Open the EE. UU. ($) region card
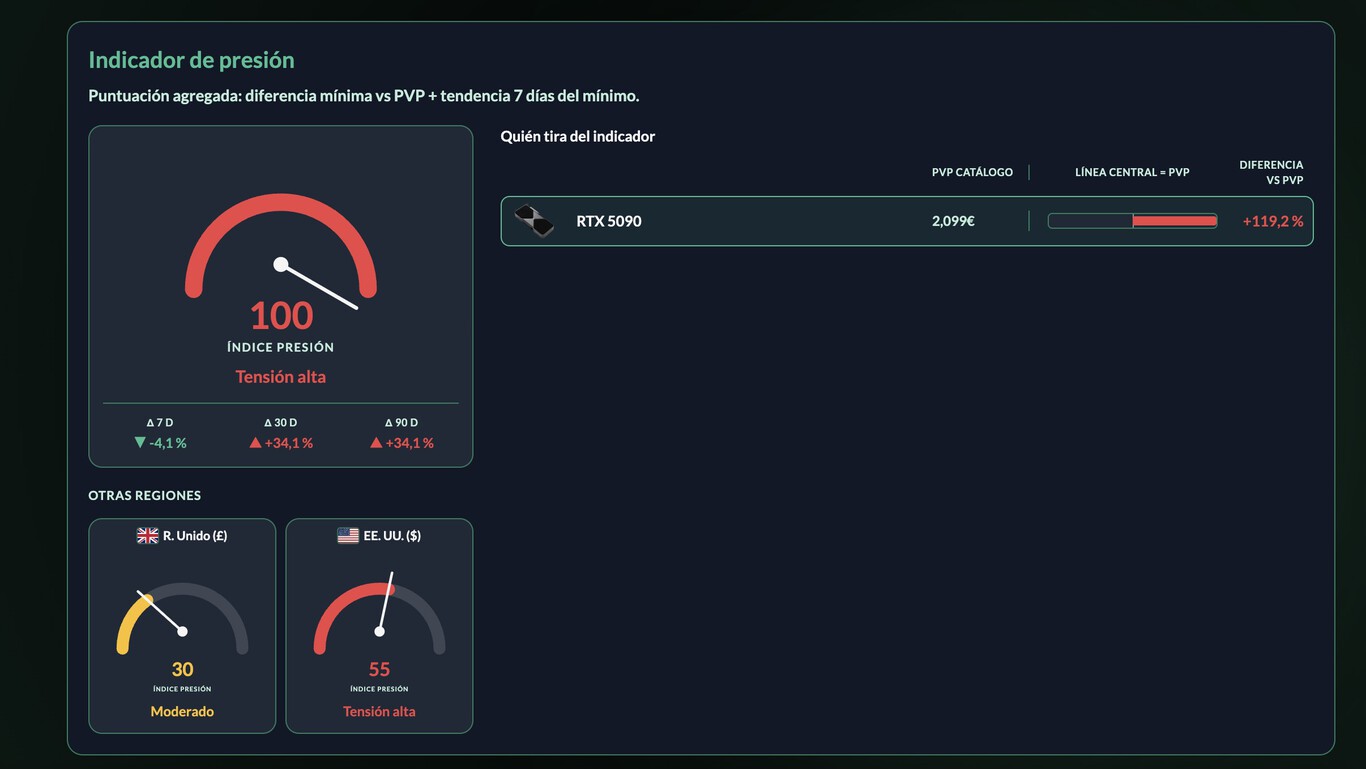 [x=379, y=626]
